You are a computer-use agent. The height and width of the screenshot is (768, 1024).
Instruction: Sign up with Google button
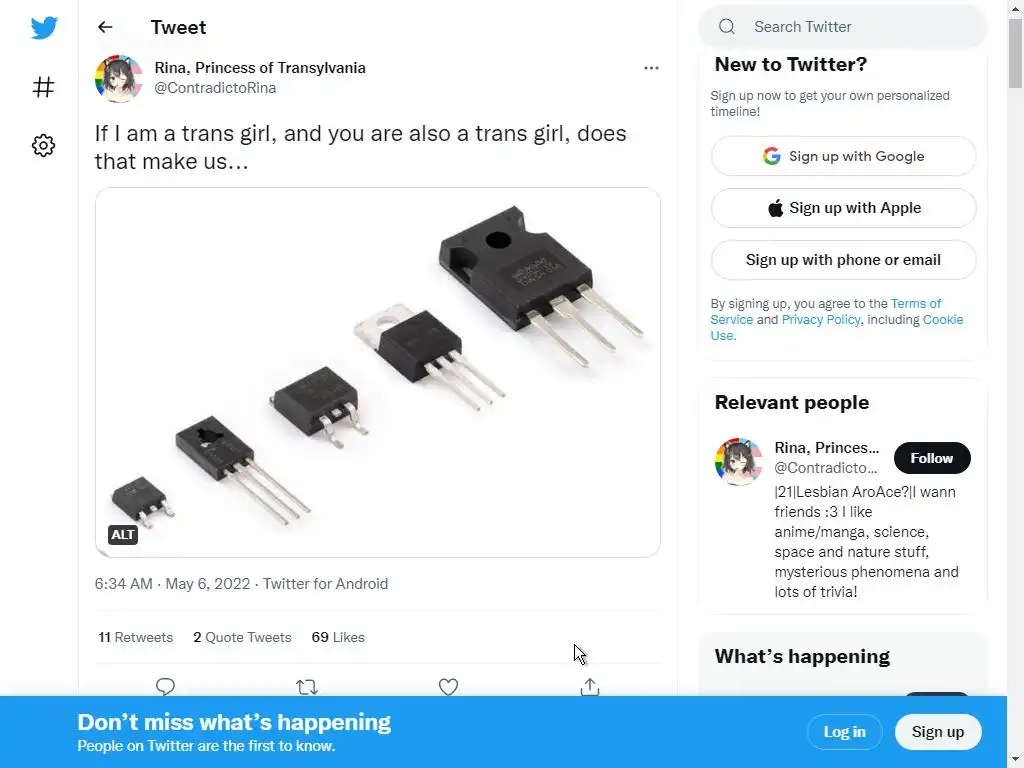pos(843,156)
